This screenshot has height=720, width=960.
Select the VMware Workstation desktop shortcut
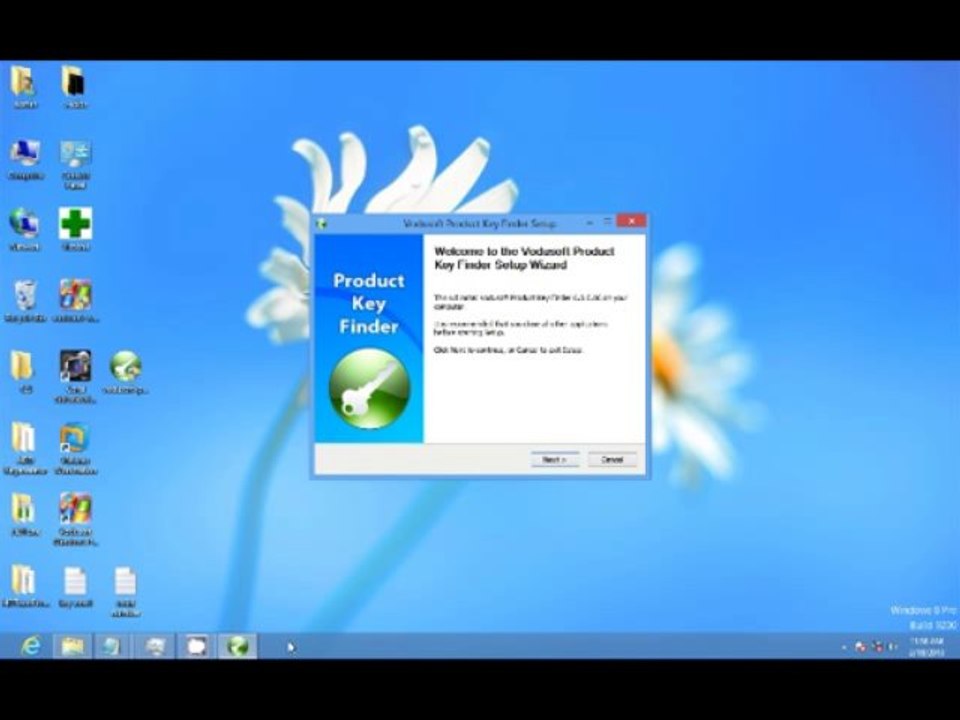75,448
